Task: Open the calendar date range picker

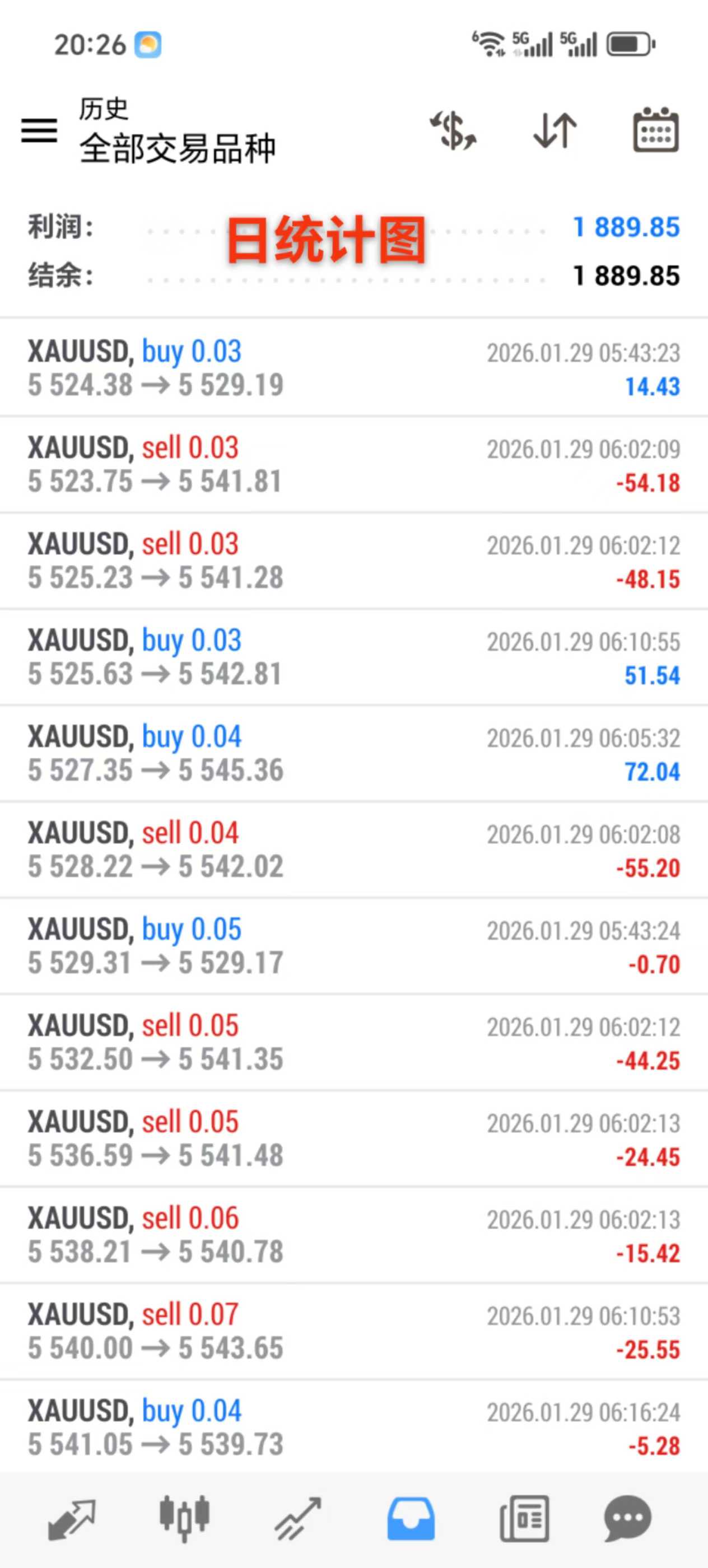Action: coord(656,130)
